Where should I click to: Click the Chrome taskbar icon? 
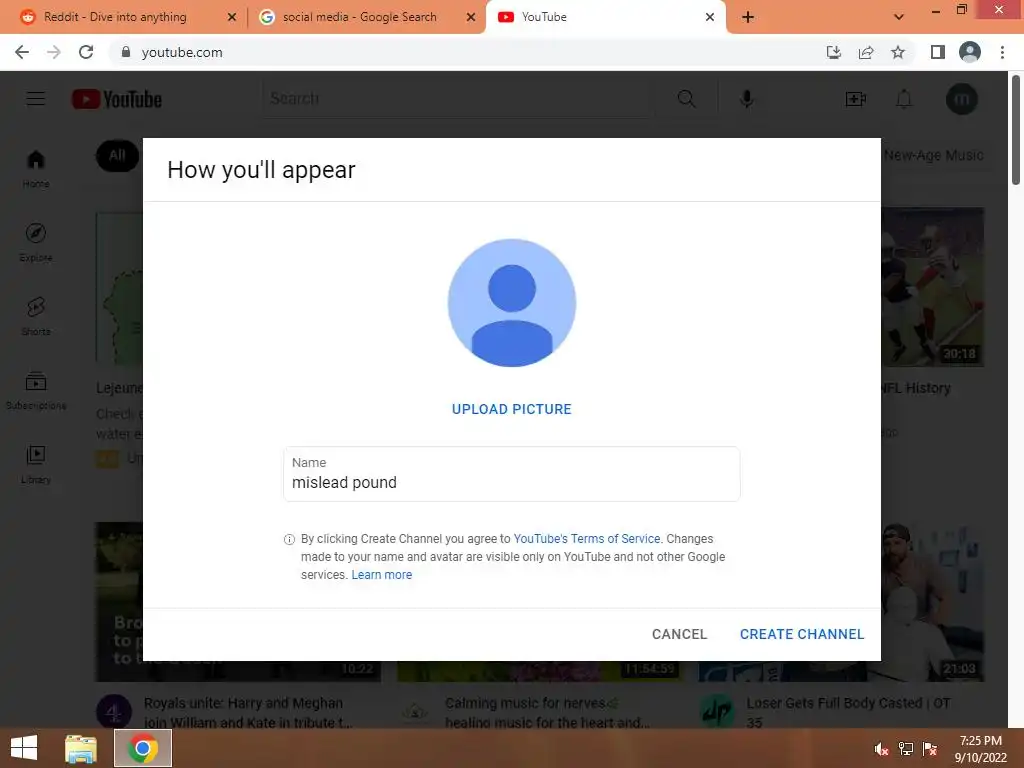coord(142,748)
